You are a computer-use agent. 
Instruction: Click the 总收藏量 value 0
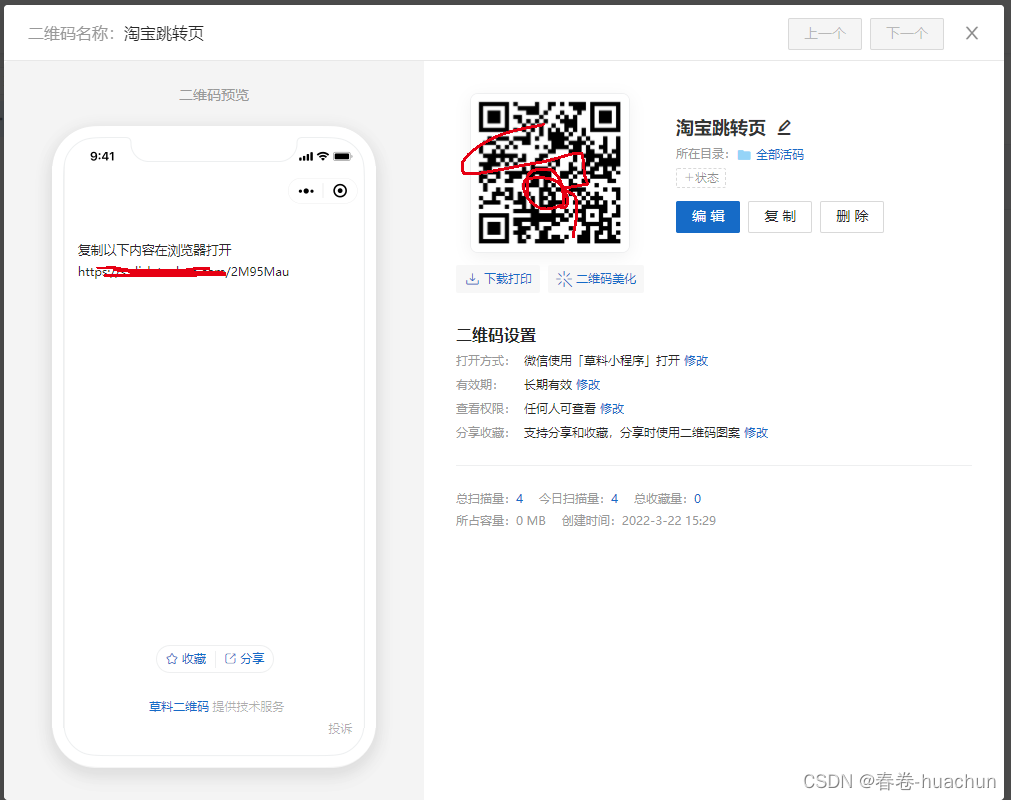click(x=697, y=498)
